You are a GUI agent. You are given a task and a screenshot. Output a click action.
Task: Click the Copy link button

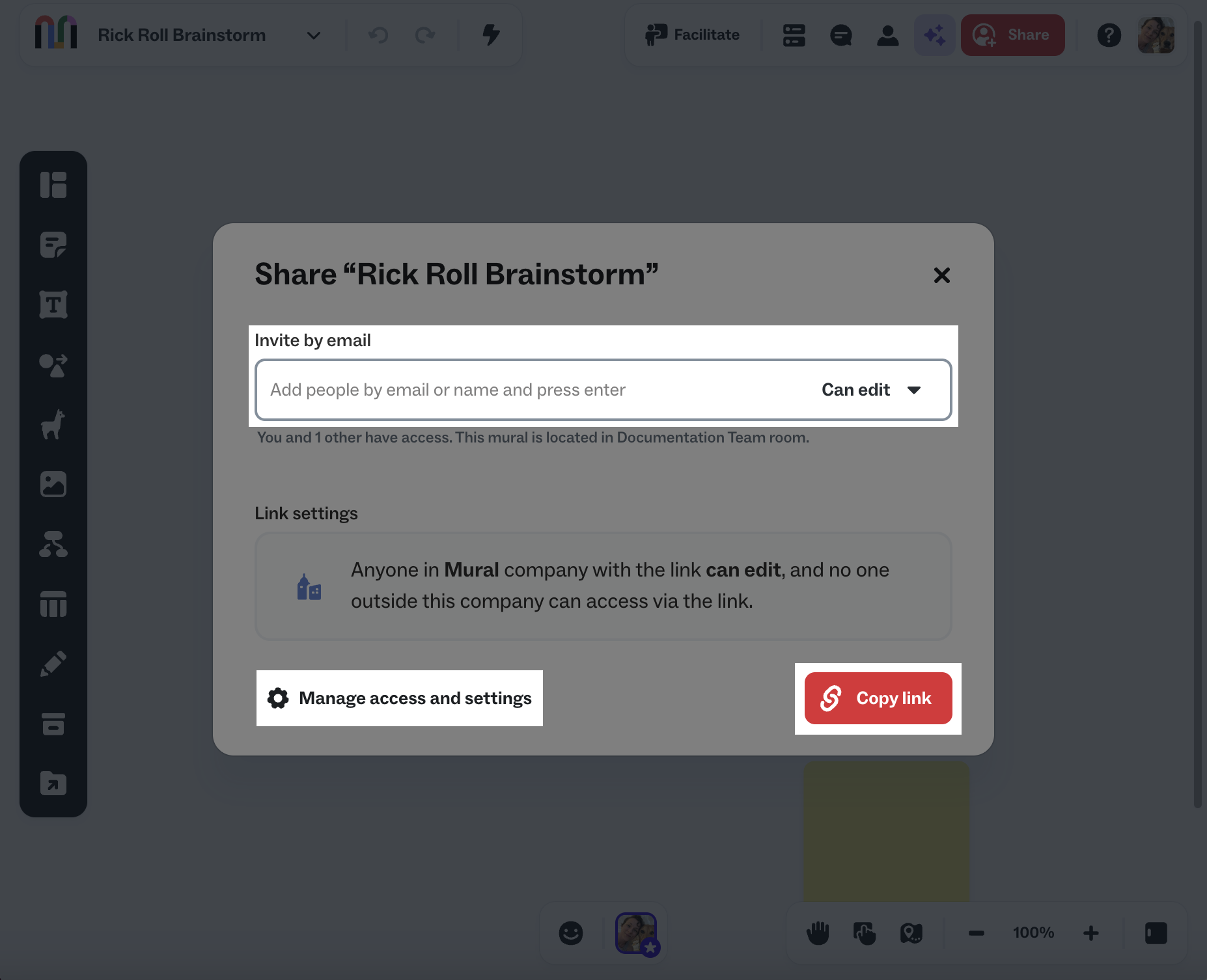click(x=878, y=698)
